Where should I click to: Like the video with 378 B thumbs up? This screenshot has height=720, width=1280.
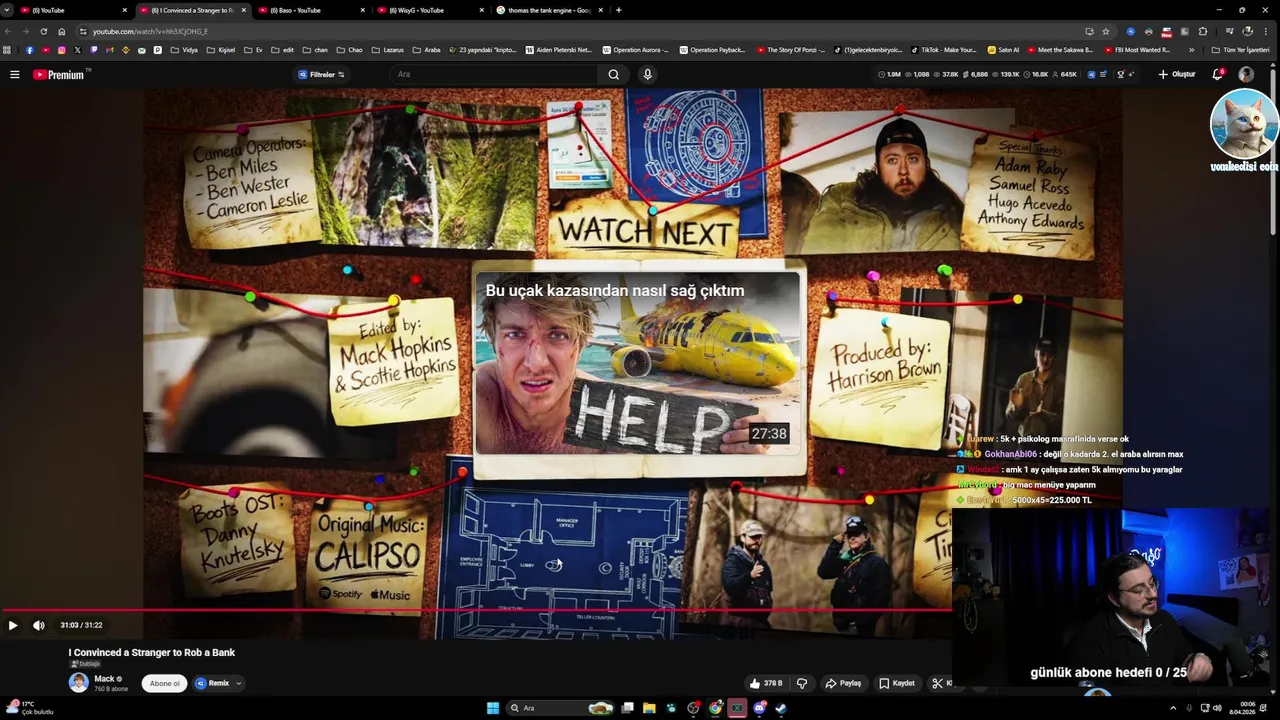click(x=766, y=683)
